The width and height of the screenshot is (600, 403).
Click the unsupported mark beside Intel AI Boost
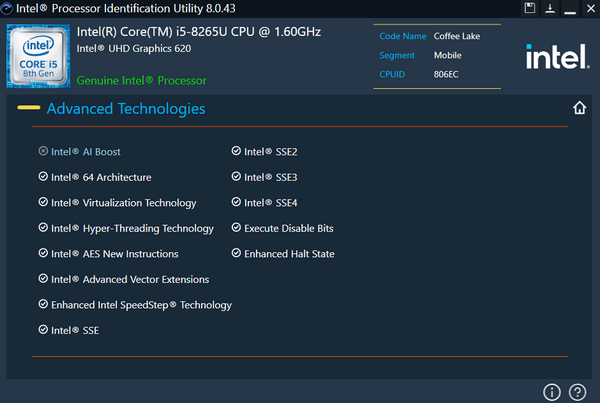[x=43, y=152]
